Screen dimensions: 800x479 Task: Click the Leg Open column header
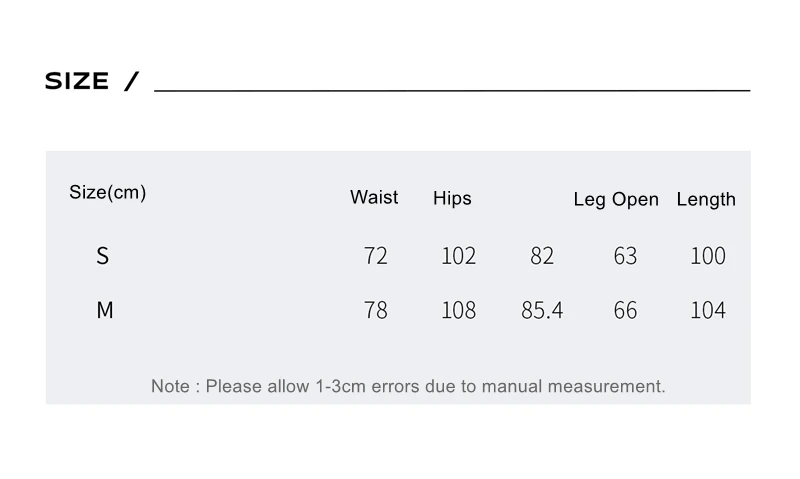point(616,199)
